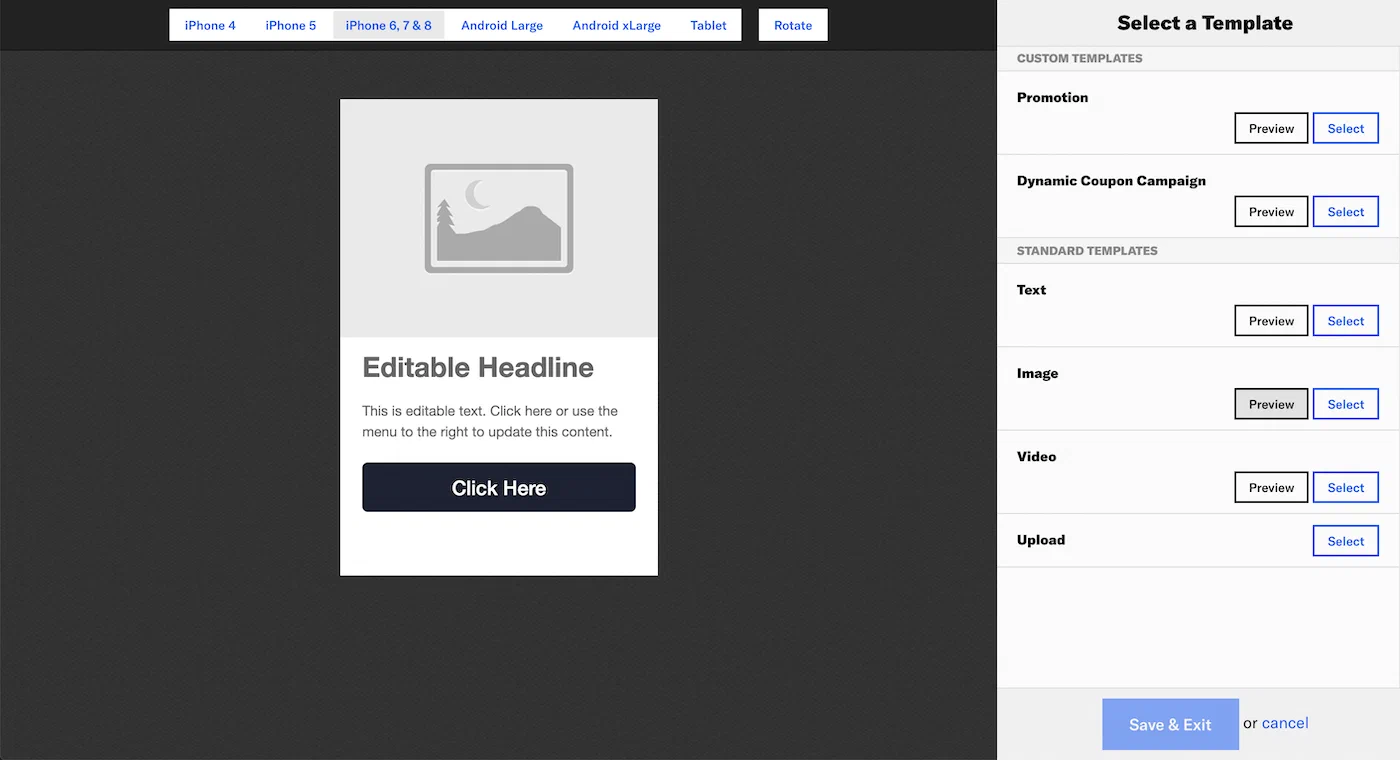Click the image placeholder icon in the preview

tap(498, 218)
